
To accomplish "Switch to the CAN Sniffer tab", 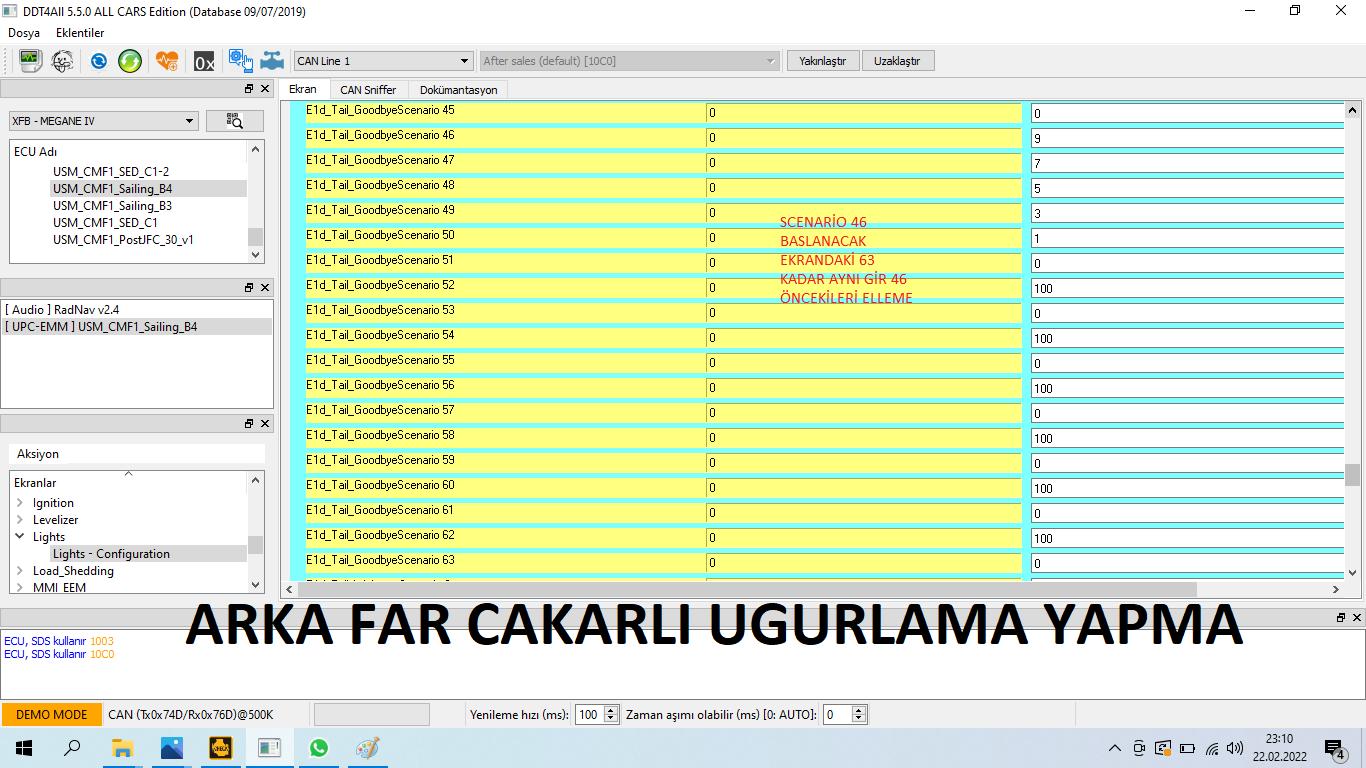I will 368,90.
